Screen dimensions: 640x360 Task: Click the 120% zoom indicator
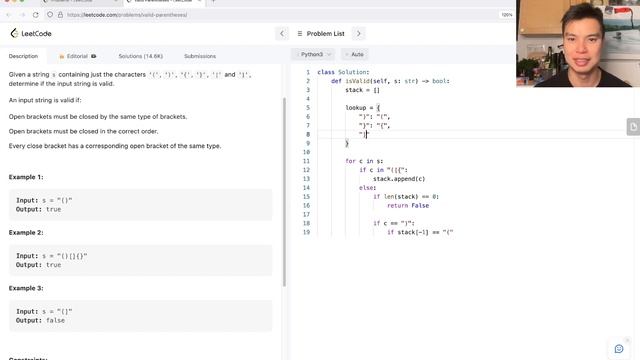(507, 15)
